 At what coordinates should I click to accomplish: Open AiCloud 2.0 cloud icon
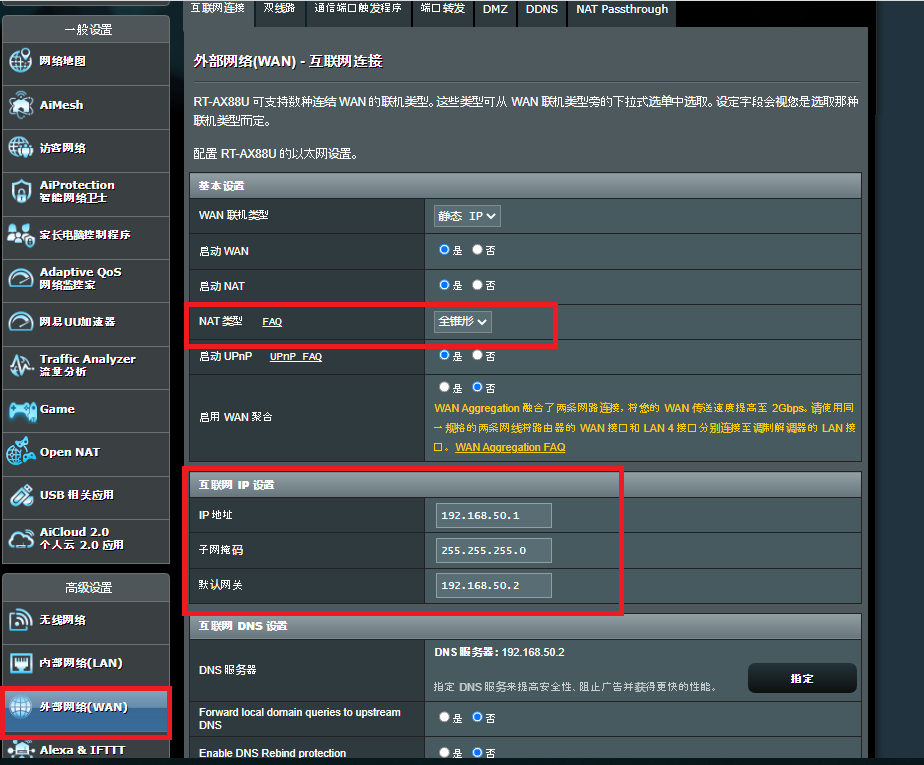[21, 539]
